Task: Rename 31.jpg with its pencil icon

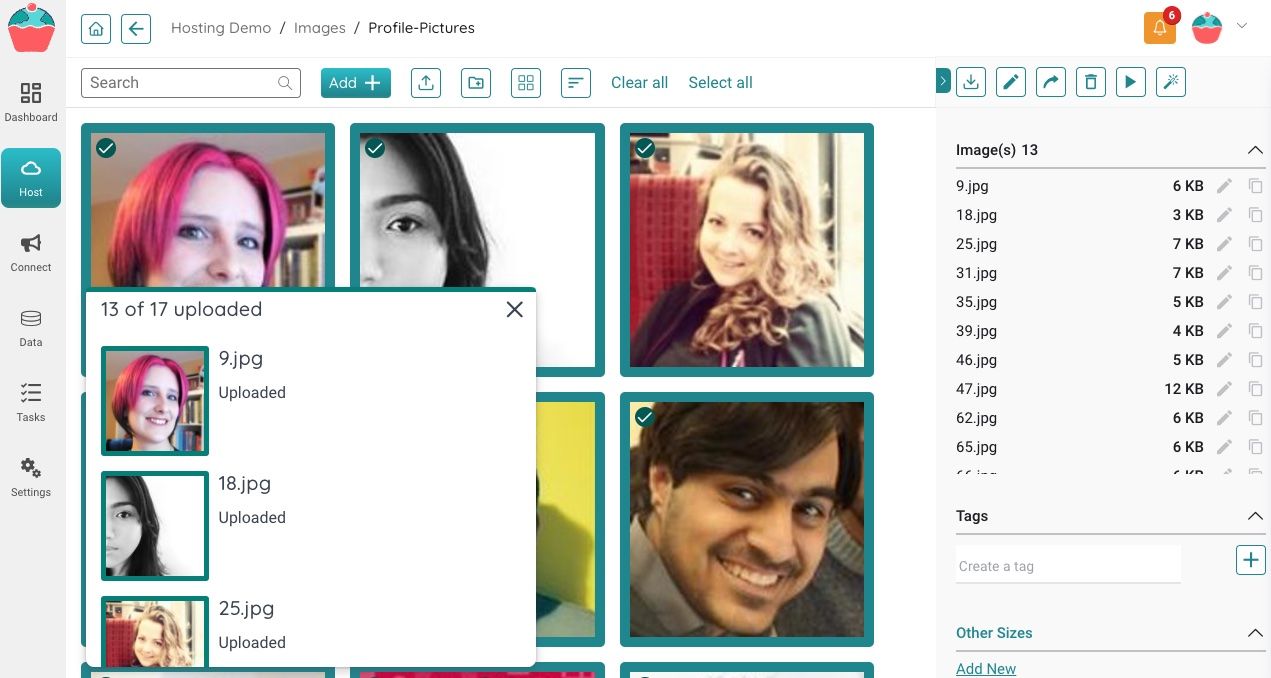Action: pyautogui.click(x=1224, y=273)
